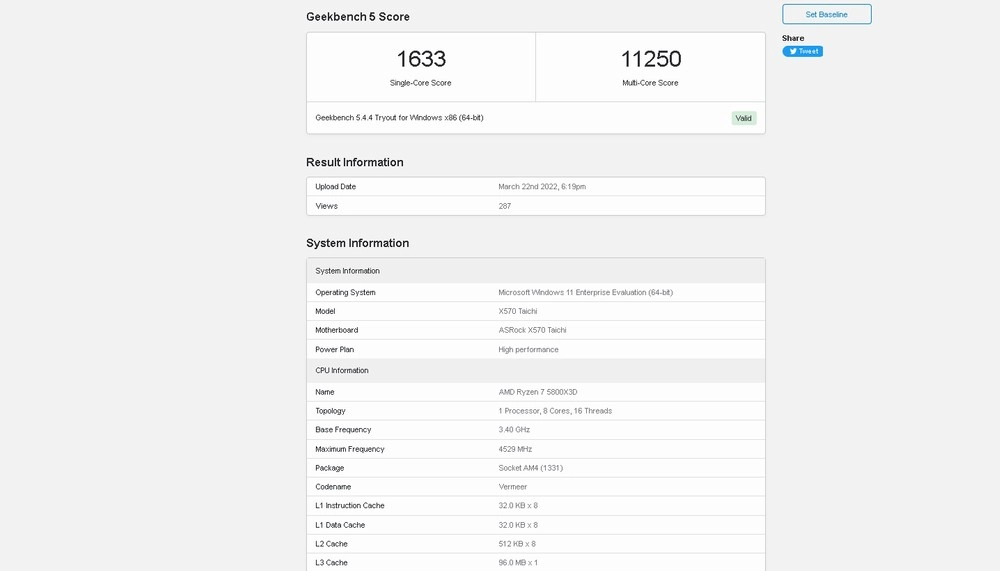
Task: Select AMD Ryzen 7 5800X3D name
Action: pyautogui.click(x=538, y=392)
